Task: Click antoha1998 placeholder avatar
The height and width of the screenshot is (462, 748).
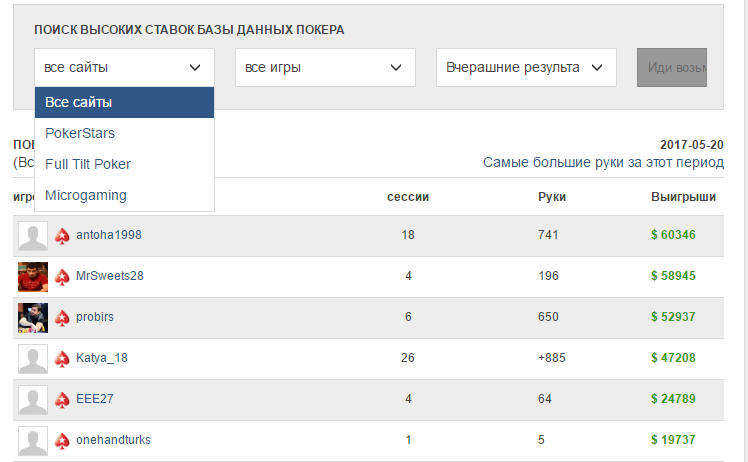Action: coord(33,236)
